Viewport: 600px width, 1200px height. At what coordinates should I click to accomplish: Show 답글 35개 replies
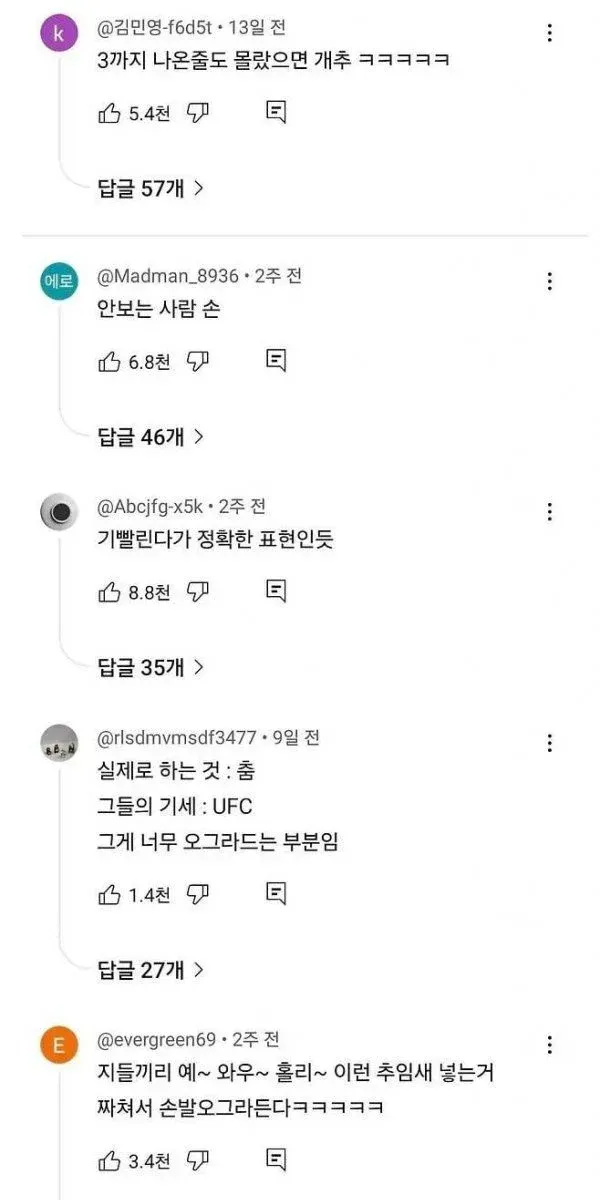pyautogui.click(x=150, y=667)
